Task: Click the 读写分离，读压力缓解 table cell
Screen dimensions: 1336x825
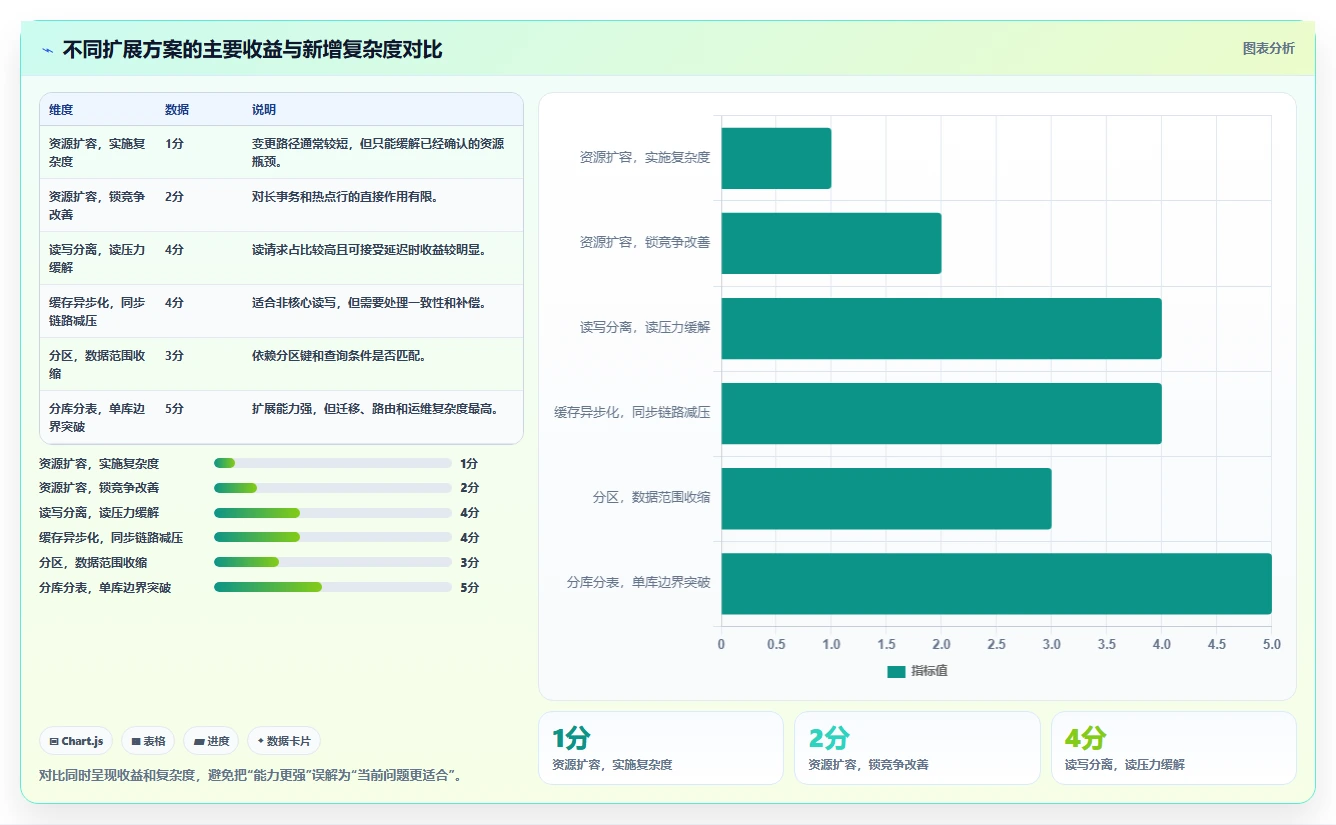Action: 98,258
